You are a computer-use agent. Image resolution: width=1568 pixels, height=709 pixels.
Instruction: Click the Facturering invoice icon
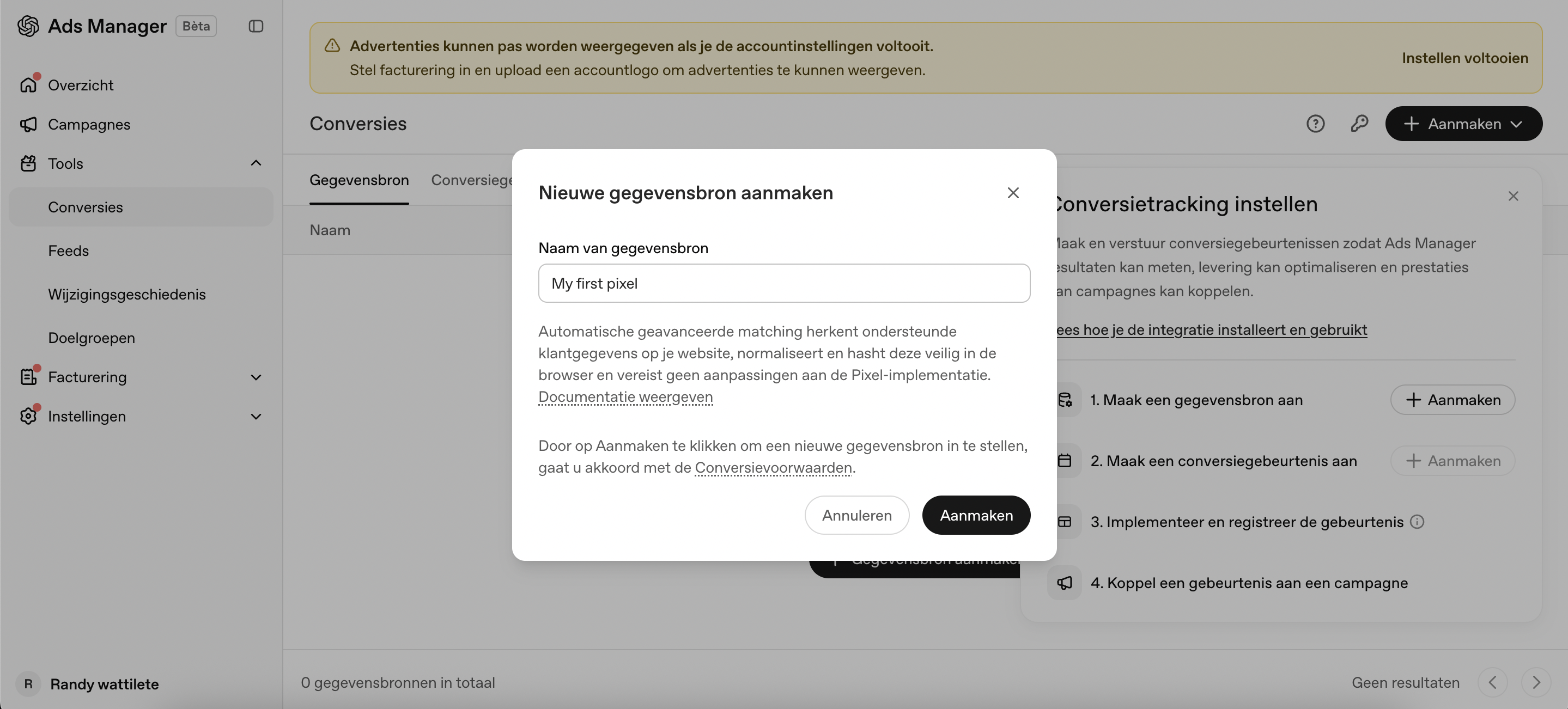tap(28, 377)
